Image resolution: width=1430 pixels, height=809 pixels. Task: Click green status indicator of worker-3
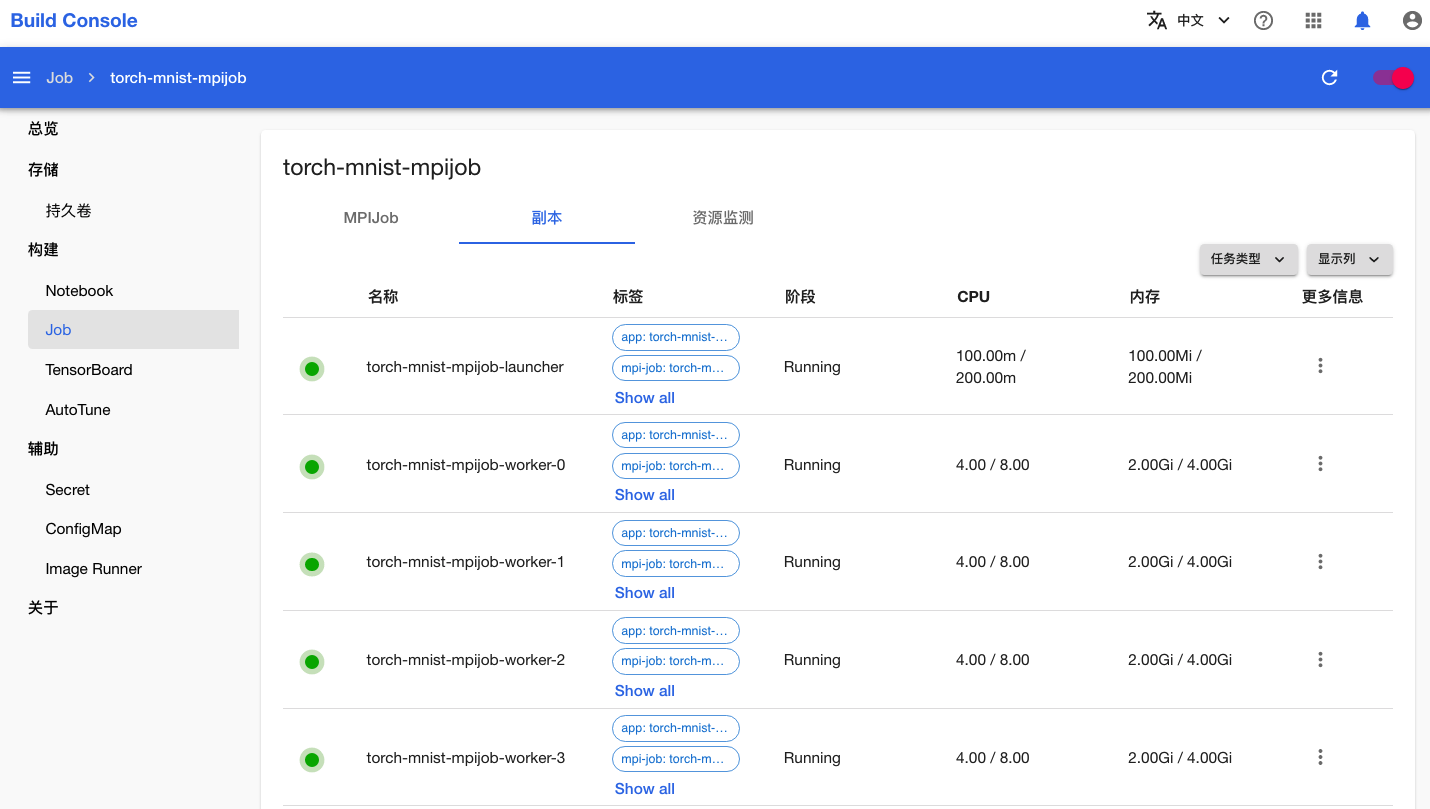(312, 760)
